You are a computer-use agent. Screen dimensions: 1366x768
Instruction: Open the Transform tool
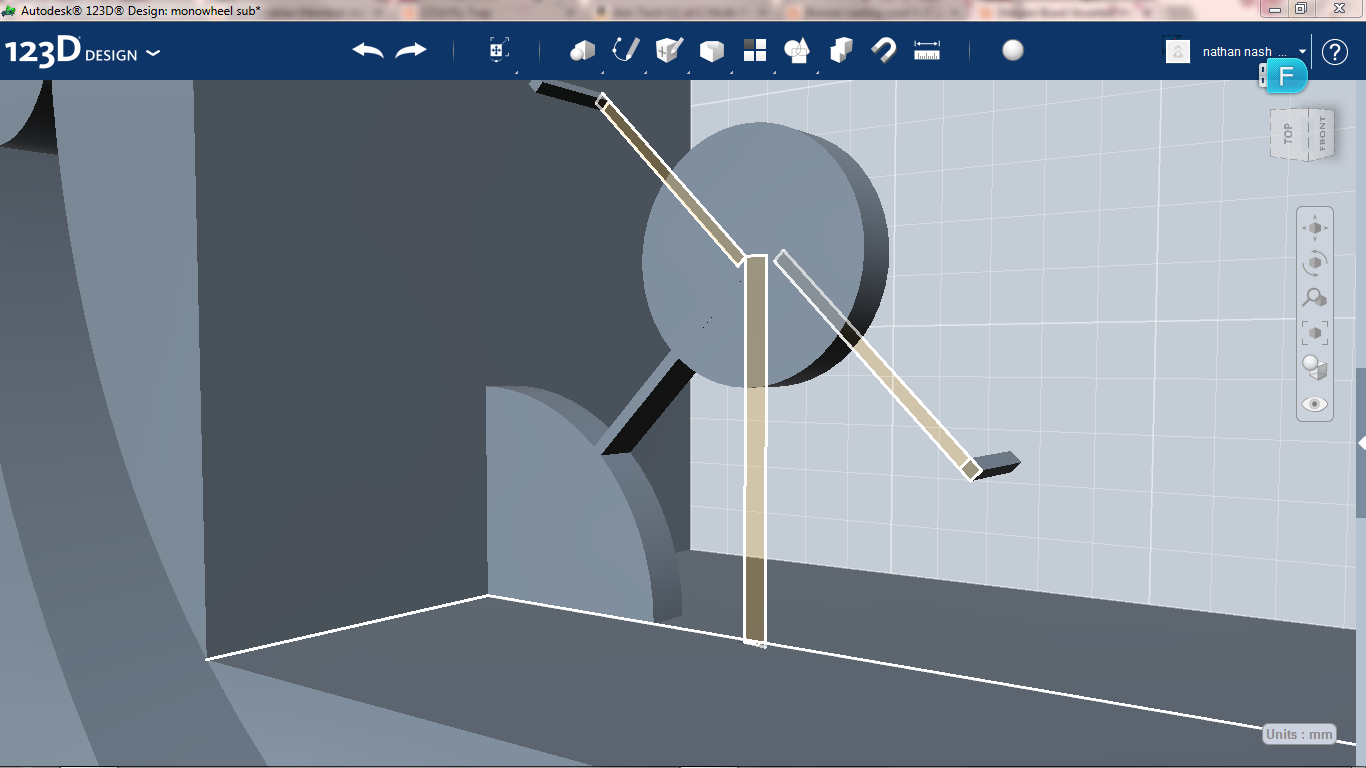(499, 51)
